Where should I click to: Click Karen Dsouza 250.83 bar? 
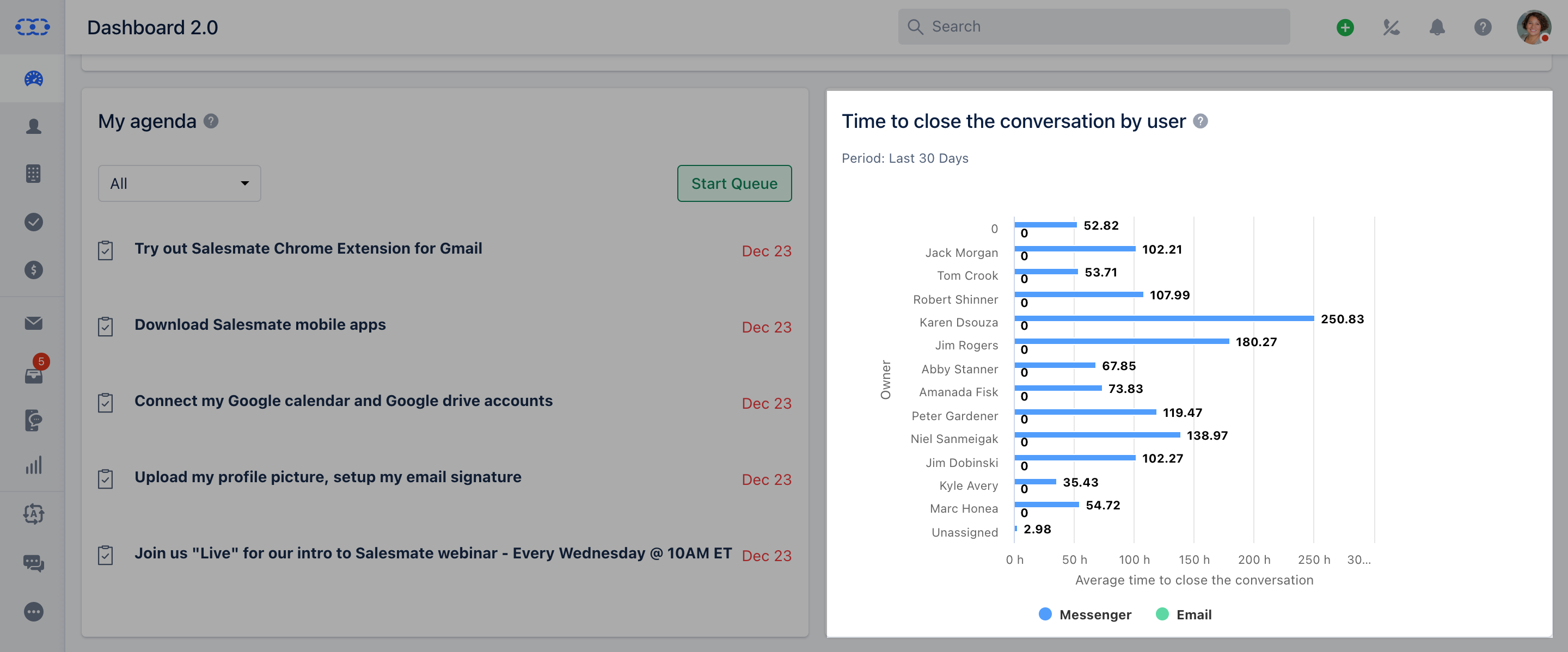pos(1164,319)
